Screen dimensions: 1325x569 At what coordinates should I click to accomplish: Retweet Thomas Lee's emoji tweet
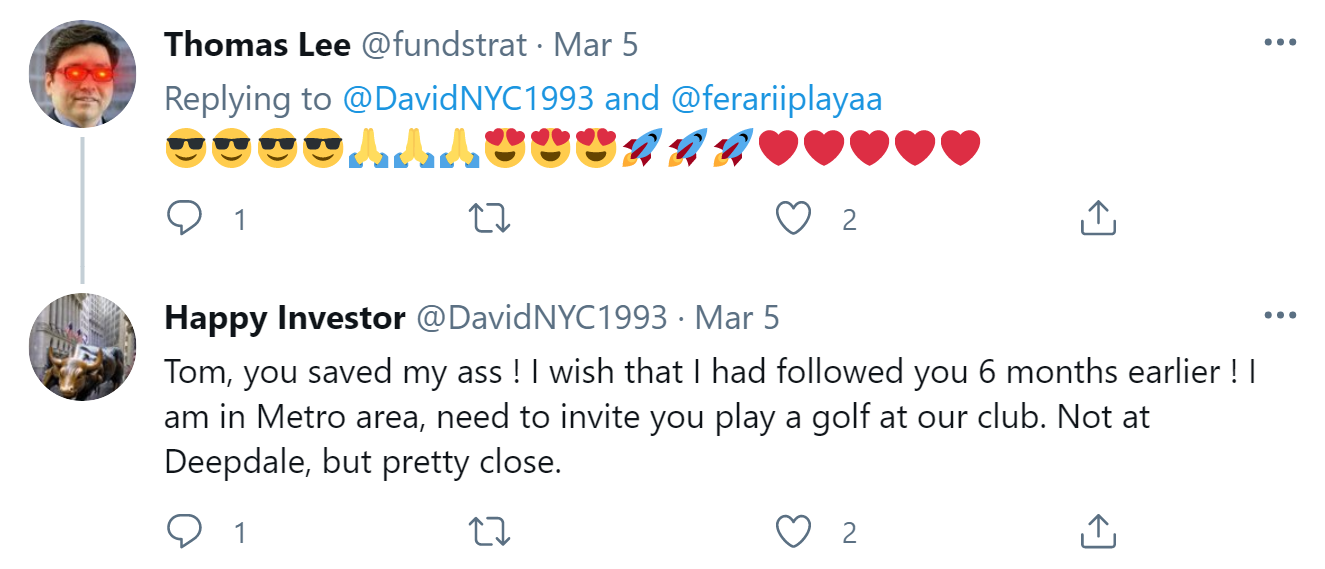point(490,218)
